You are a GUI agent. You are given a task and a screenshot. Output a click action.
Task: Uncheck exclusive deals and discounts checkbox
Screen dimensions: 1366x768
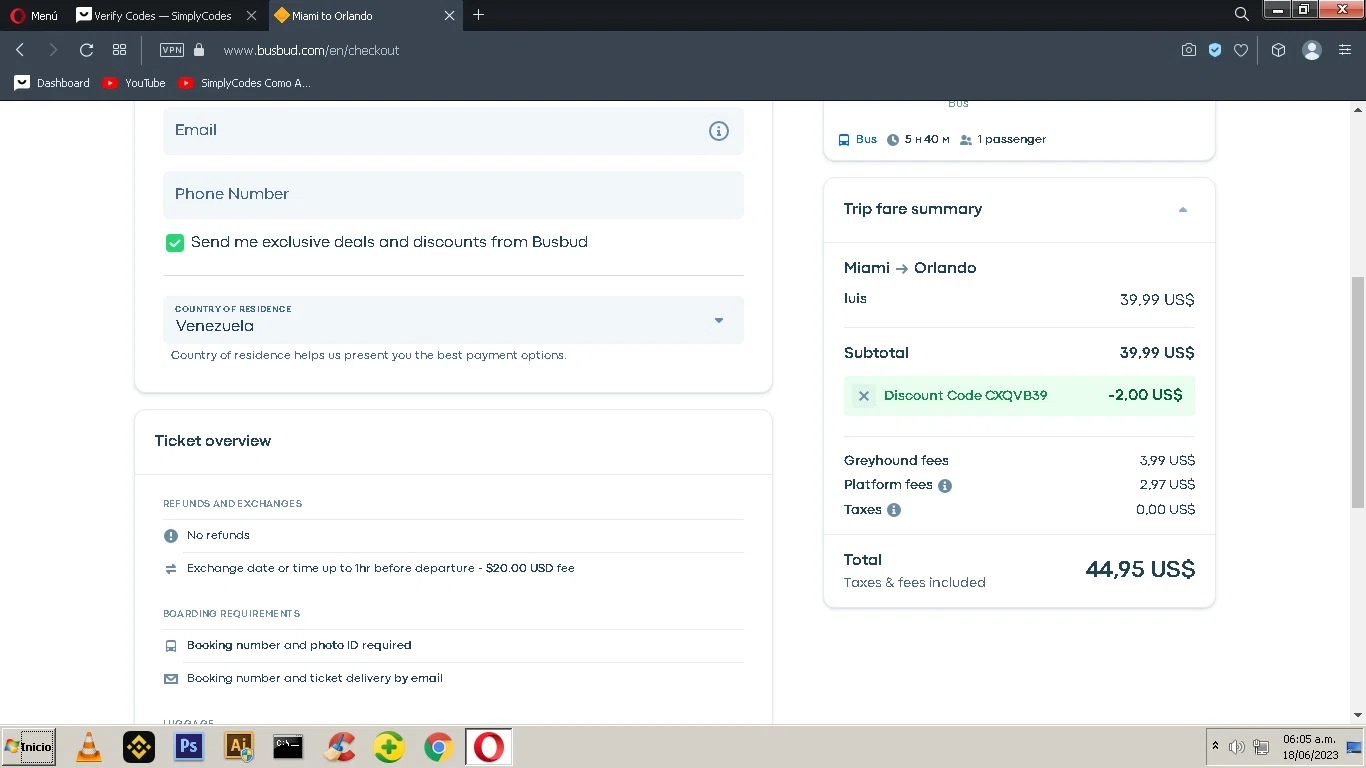[175, 243]
